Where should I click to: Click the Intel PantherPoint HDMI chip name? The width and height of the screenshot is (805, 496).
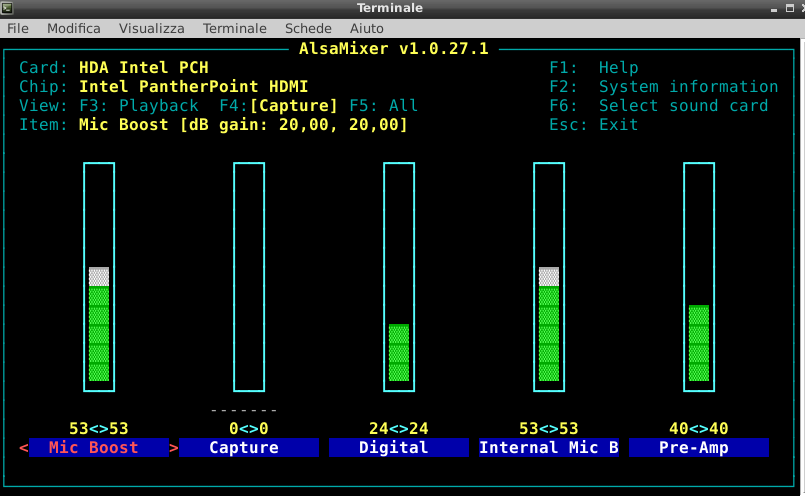[194, 87]
